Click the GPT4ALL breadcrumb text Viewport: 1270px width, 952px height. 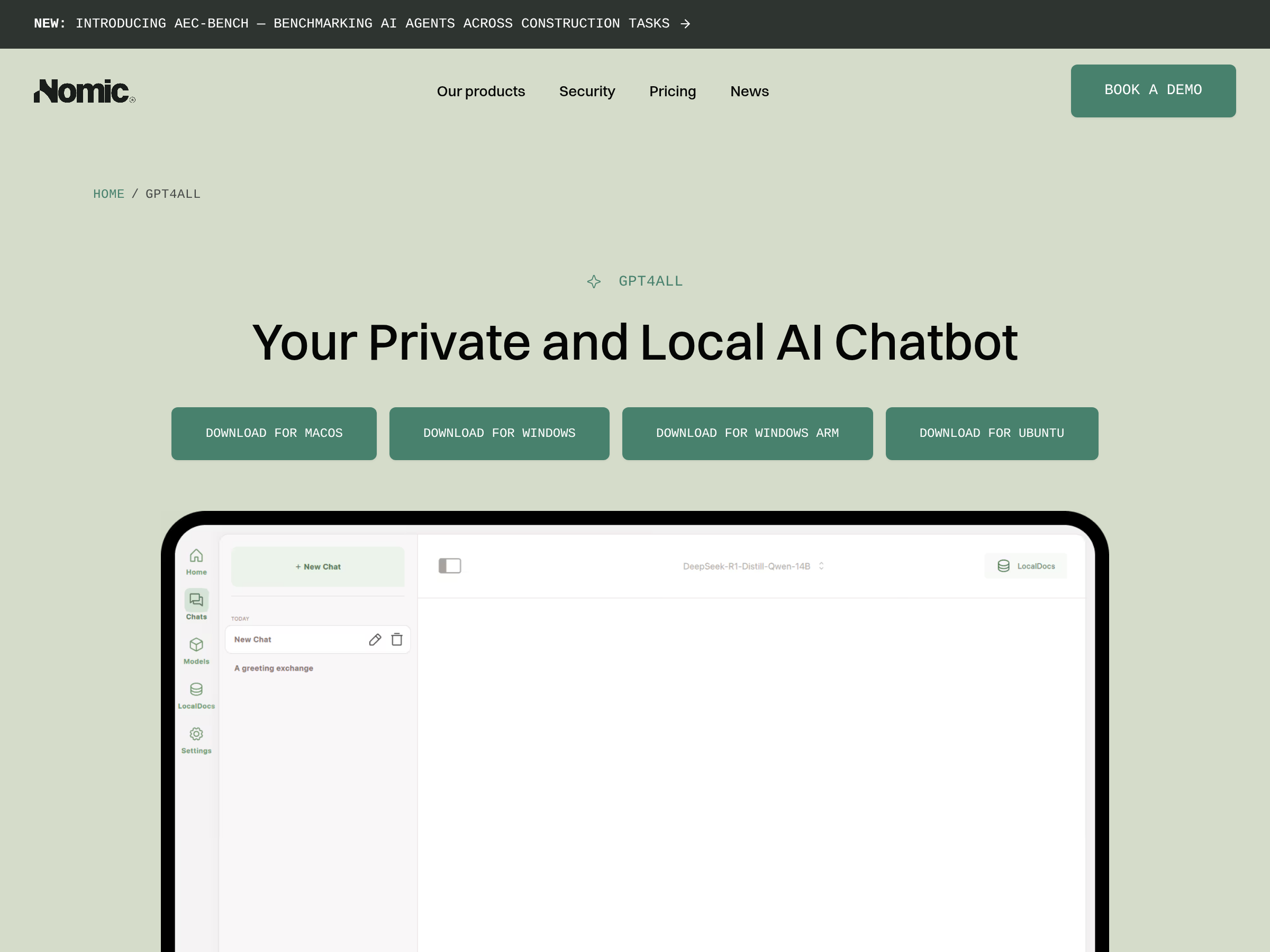[x=173, y=194]
